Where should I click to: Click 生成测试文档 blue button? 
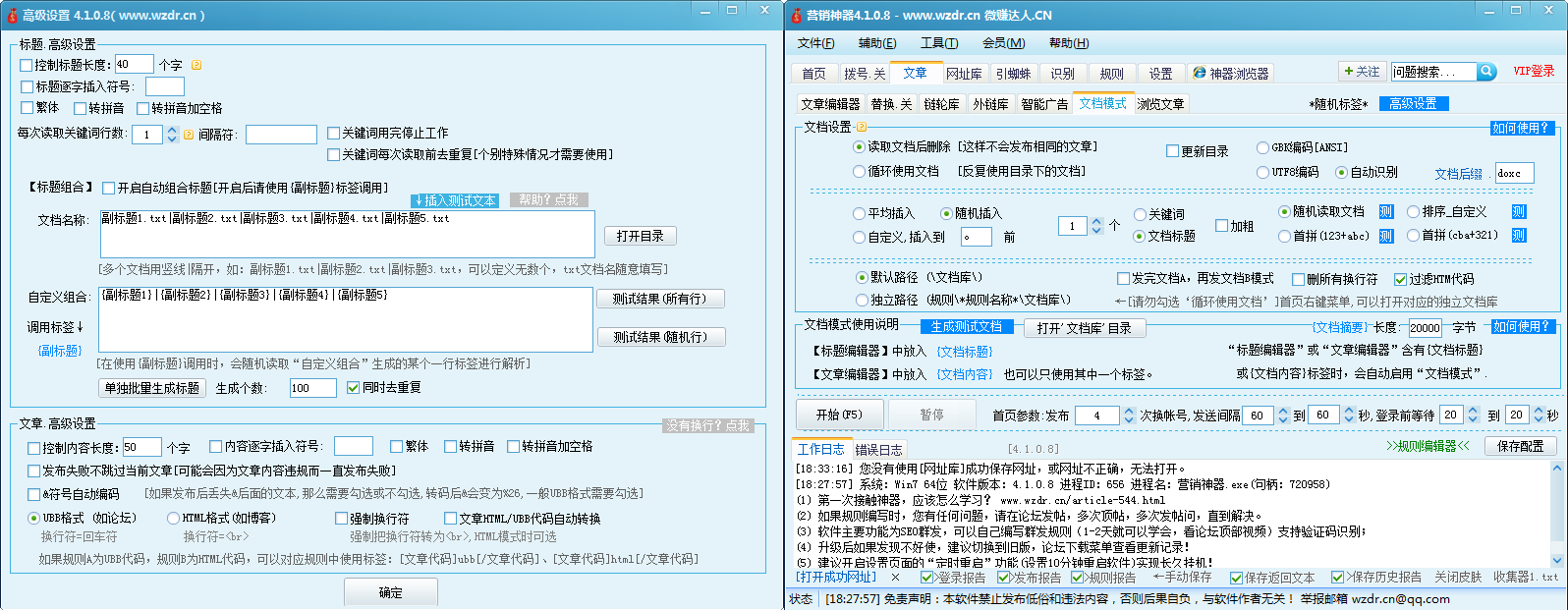[x=966, y=326]
